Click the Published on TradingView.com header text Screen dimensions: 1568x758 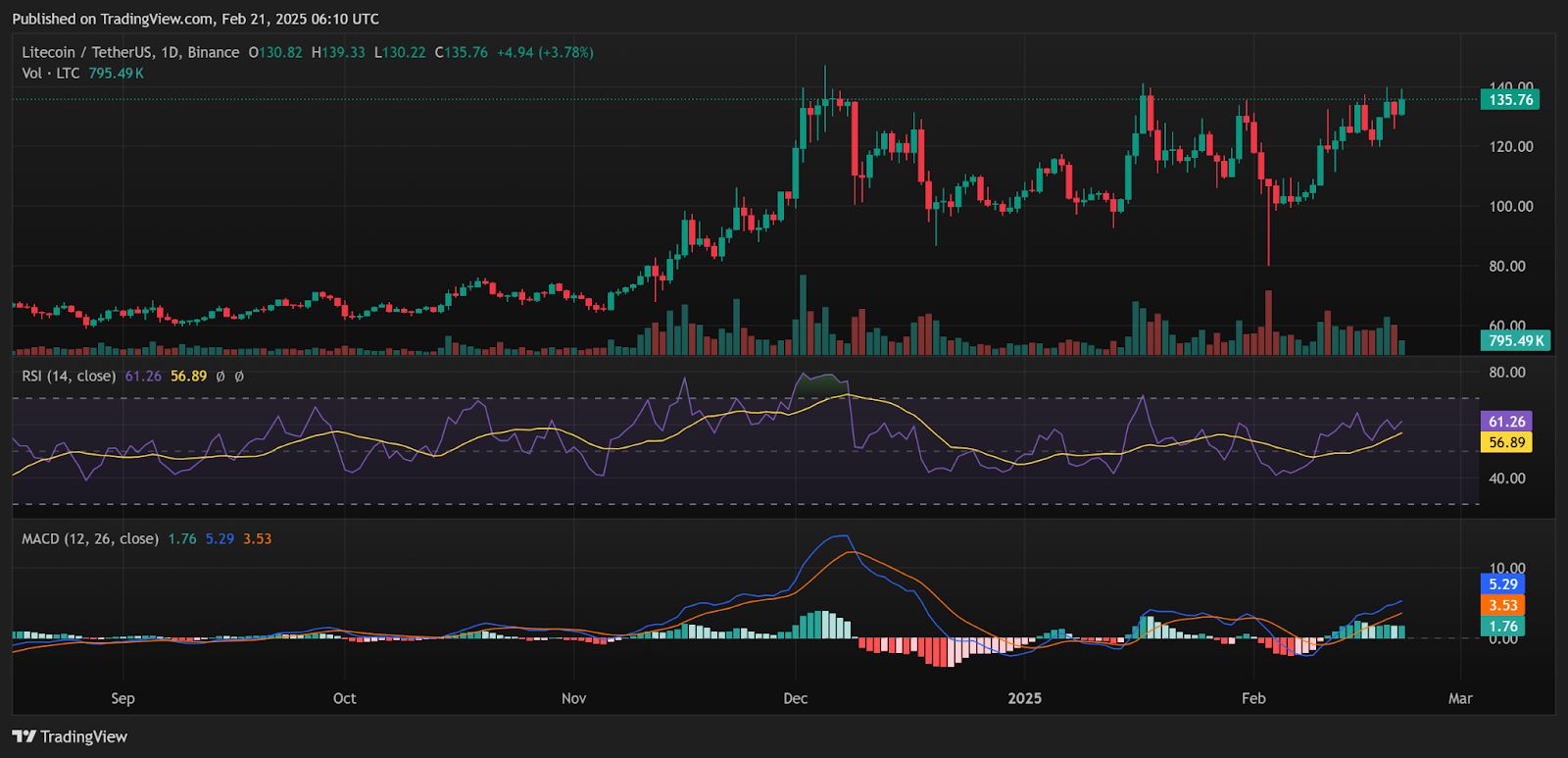pos(195,19)
